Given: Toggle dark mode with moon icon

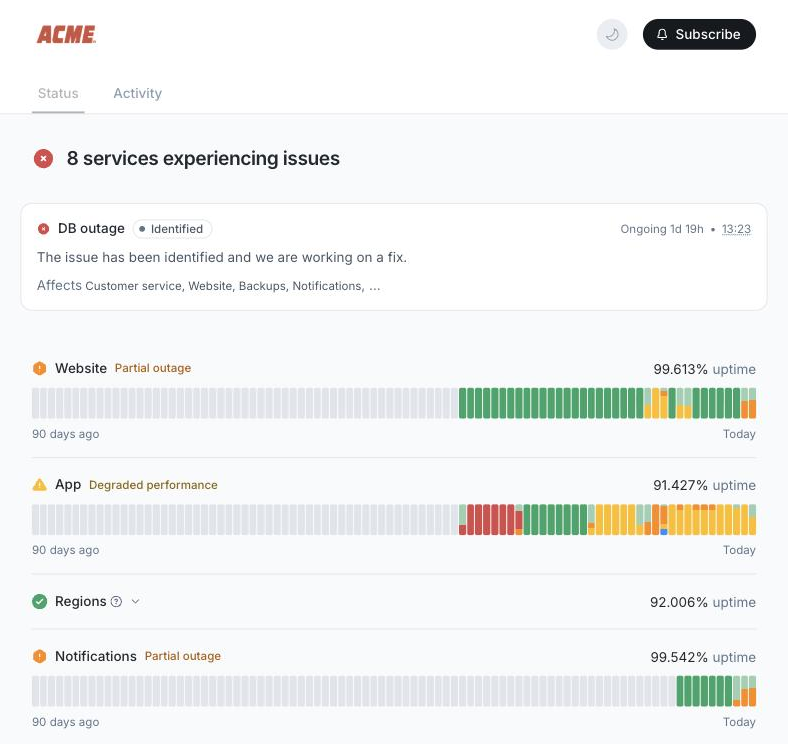Looking at the screenshot, I should tap(612, 34).
